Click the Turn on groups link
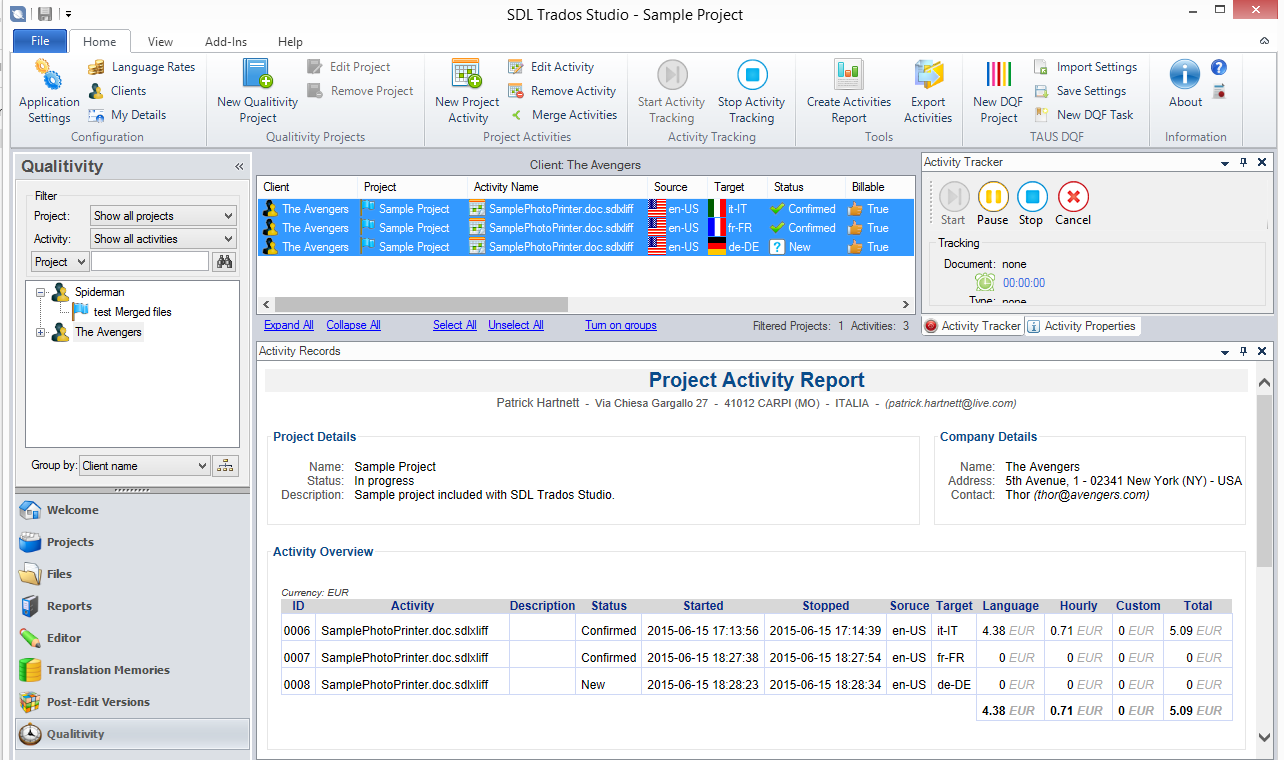 pyautogui.click(x=621, y=325)
